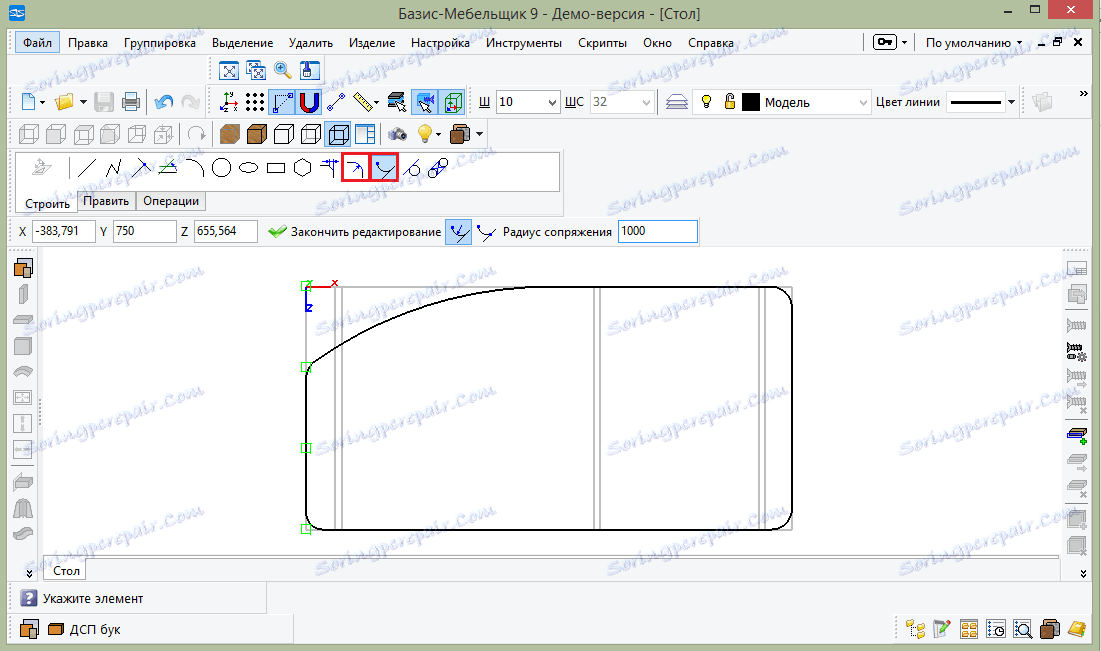Click the magnifier zoom icon
This screenshot has height=651, width=1101.
(283, 70)
